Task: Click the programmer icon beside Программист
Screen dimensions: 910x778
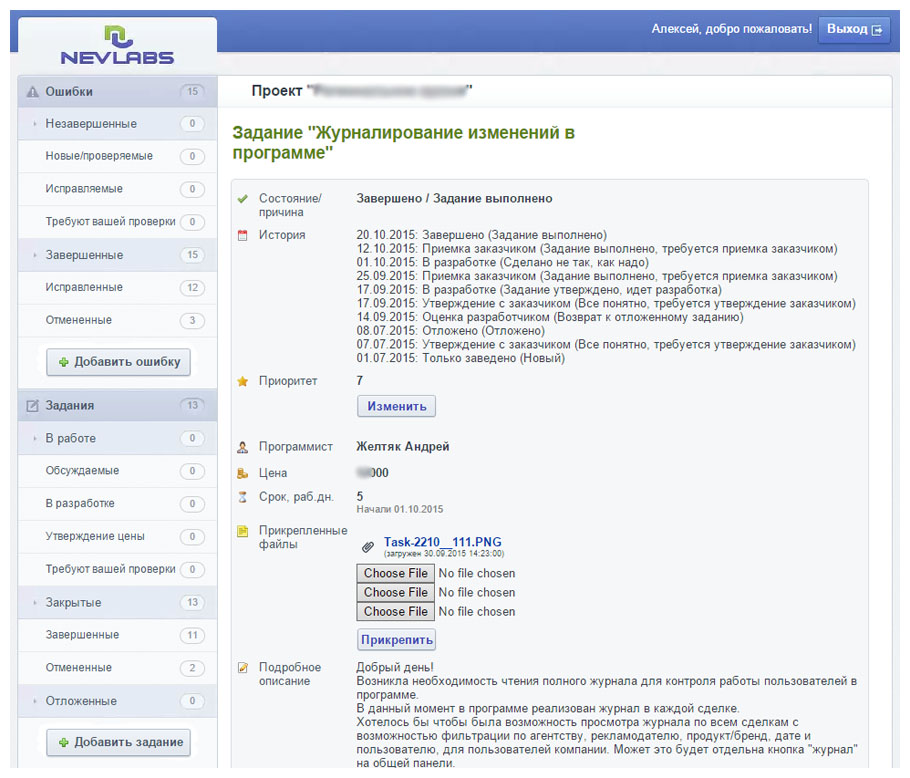Action: pos(242,448)
